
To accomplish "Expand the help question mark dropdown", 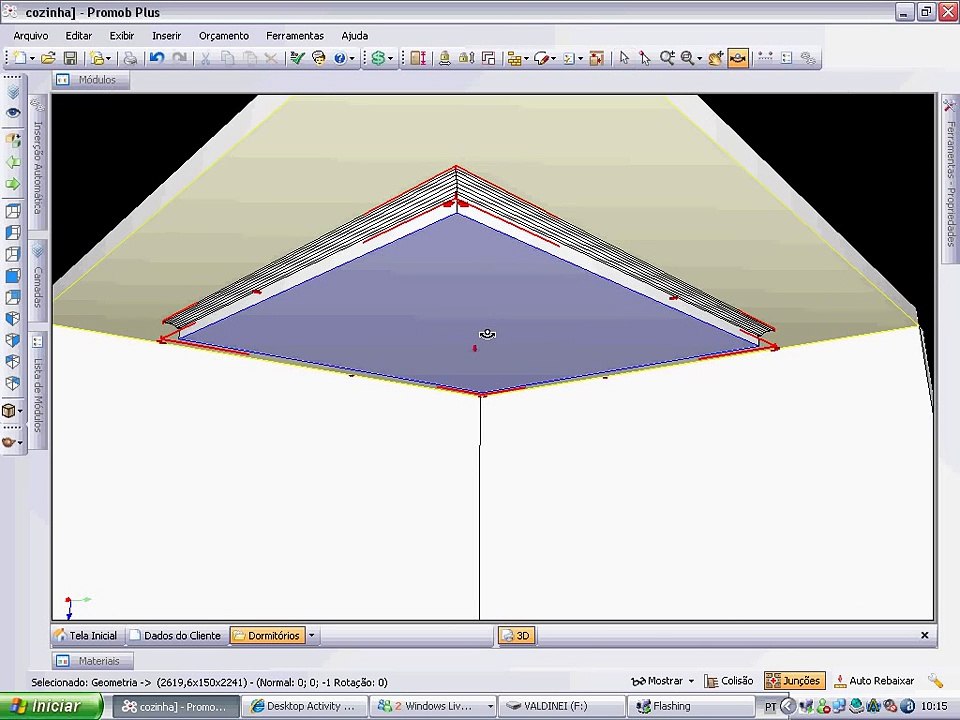I will coord(351,59).
